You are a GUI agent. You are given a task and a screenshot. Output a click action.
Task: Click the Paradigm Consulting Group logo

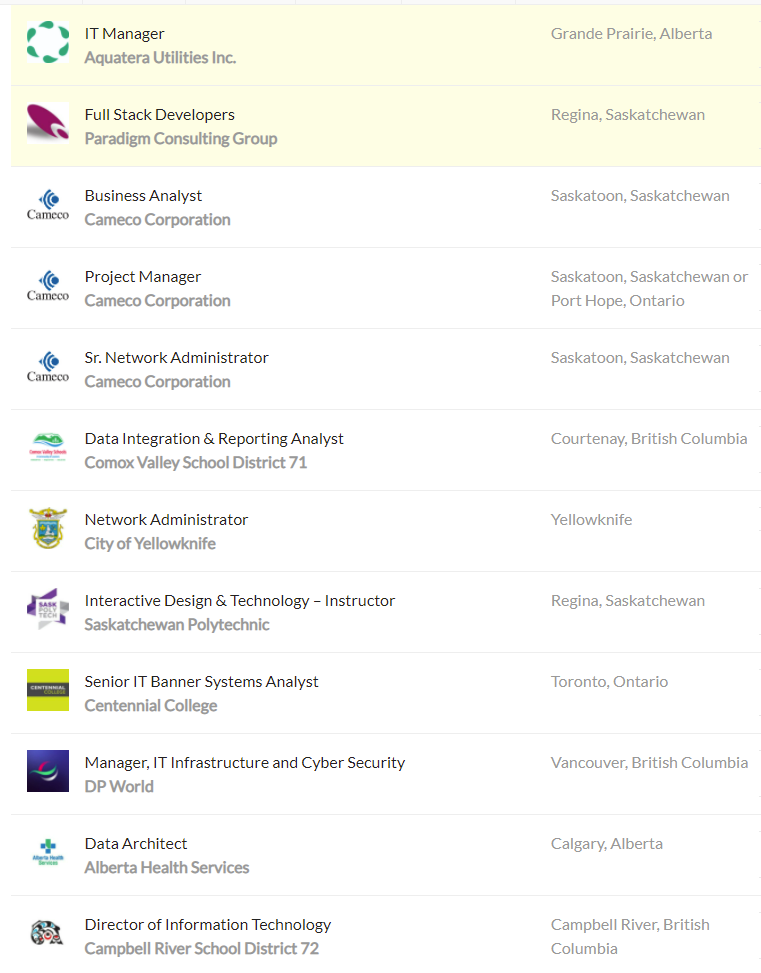click(x=47, y=124)
